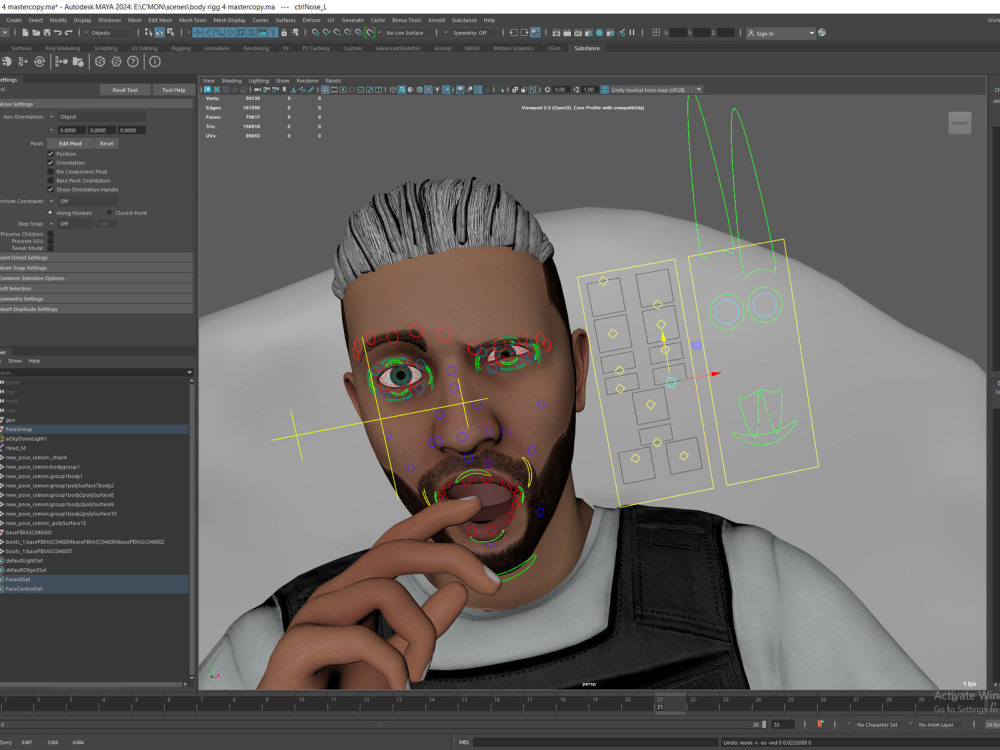The width and height of the screenshot is (1000, 750).
Task: Click the Sign In button
Action: tap(781, 33)
